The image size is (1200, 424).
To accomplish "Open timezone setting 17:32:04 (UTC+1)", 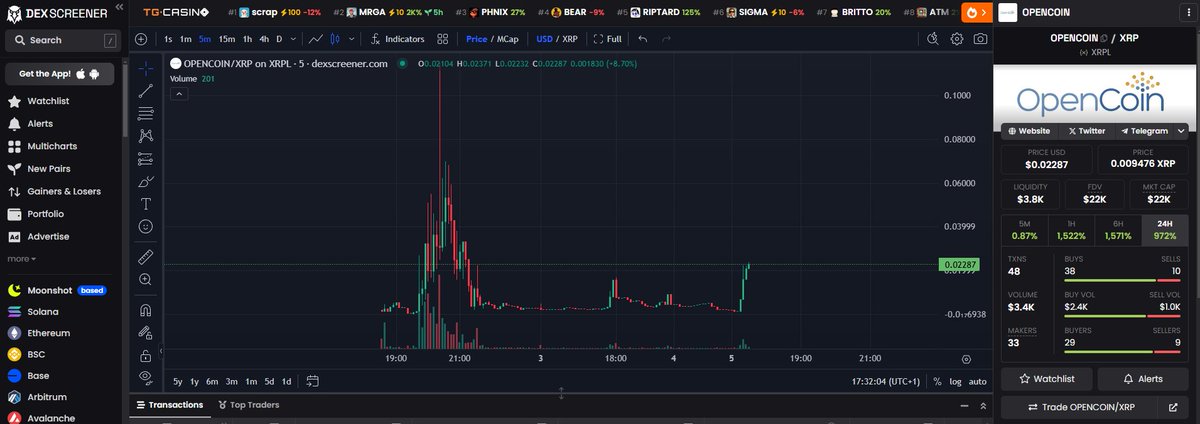I will click(x=886, y=381).
